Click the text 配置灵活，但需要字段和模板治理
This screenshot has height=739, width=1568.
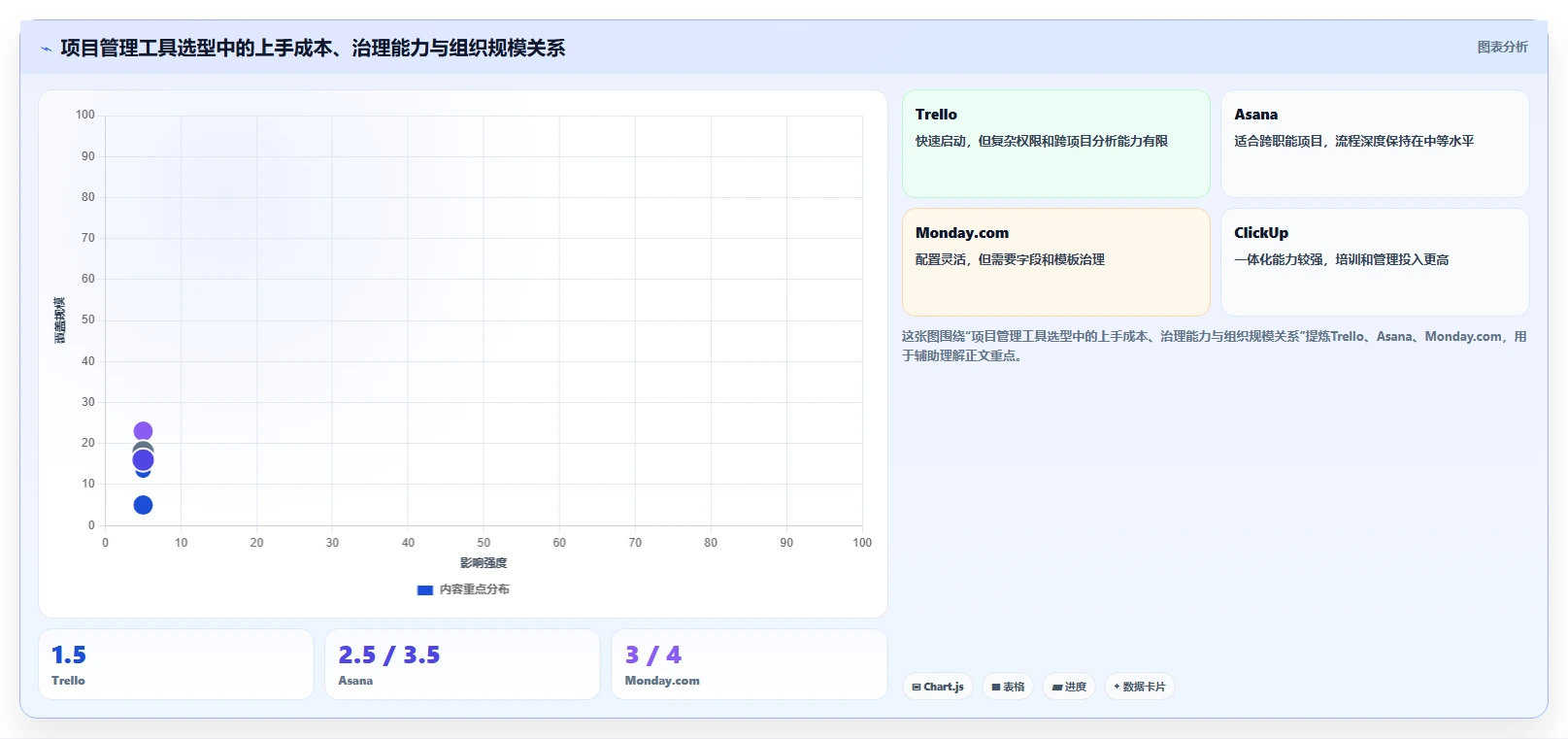1010,259
